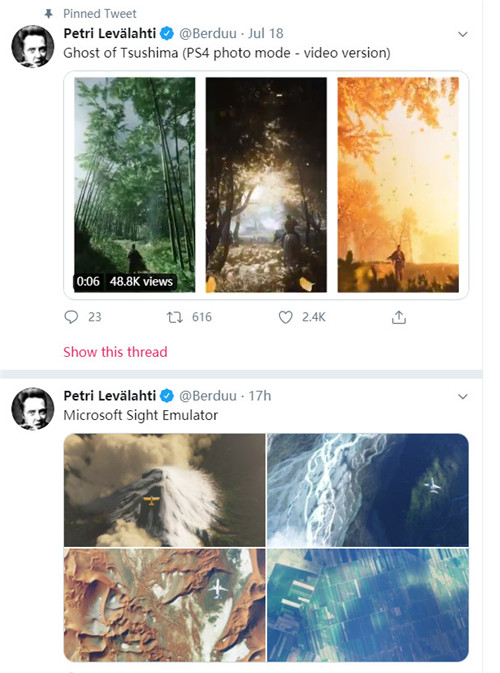Click Petri Levälahti name on second tweet
500x673 pixels.
(x=109, y=396)
